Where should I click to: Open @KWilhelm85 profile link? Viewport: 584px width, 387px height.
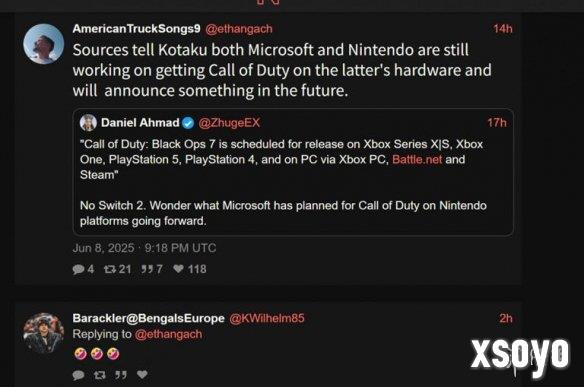pos(267,318)
